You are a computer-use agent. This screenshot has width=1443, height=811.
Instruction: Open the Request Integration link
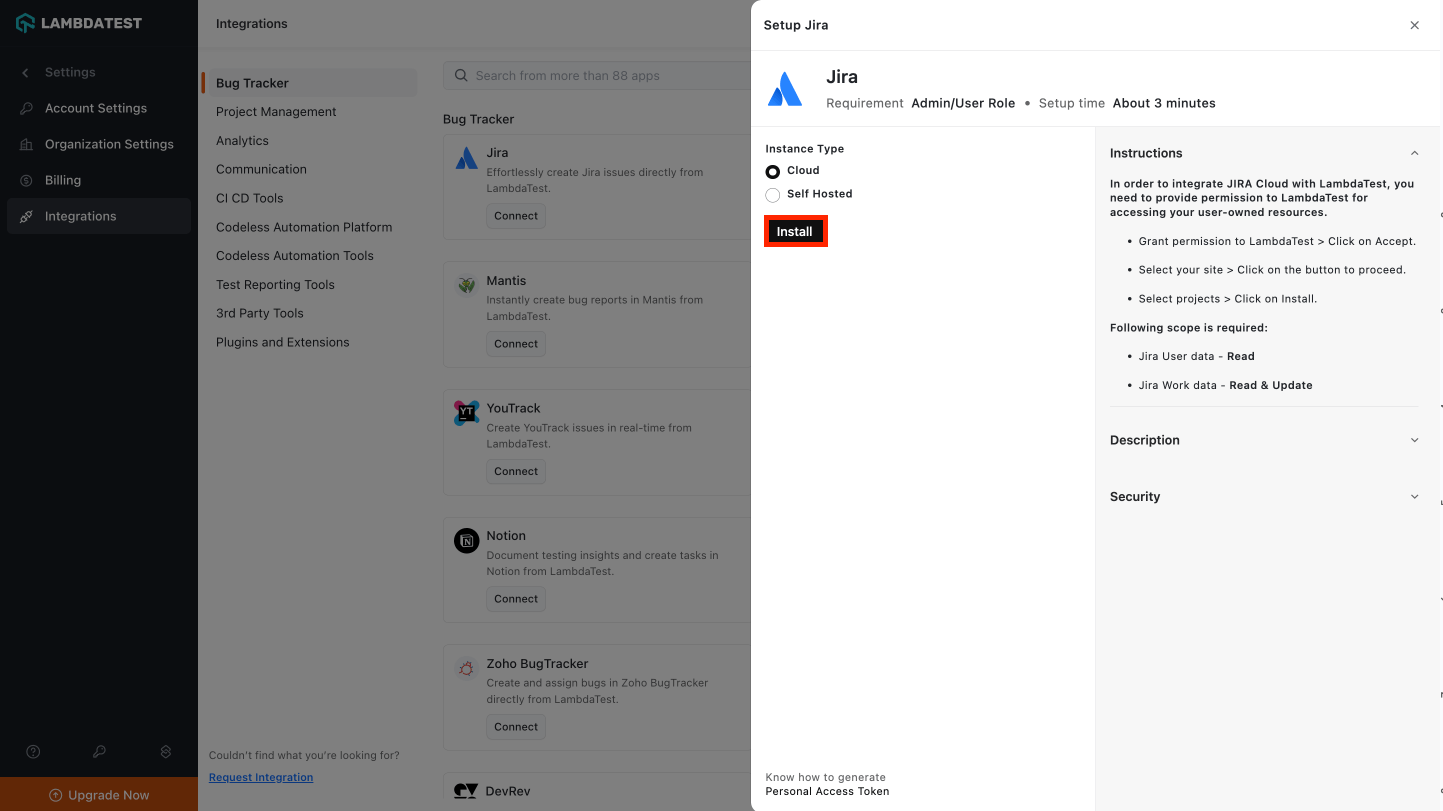click(260, 777)
